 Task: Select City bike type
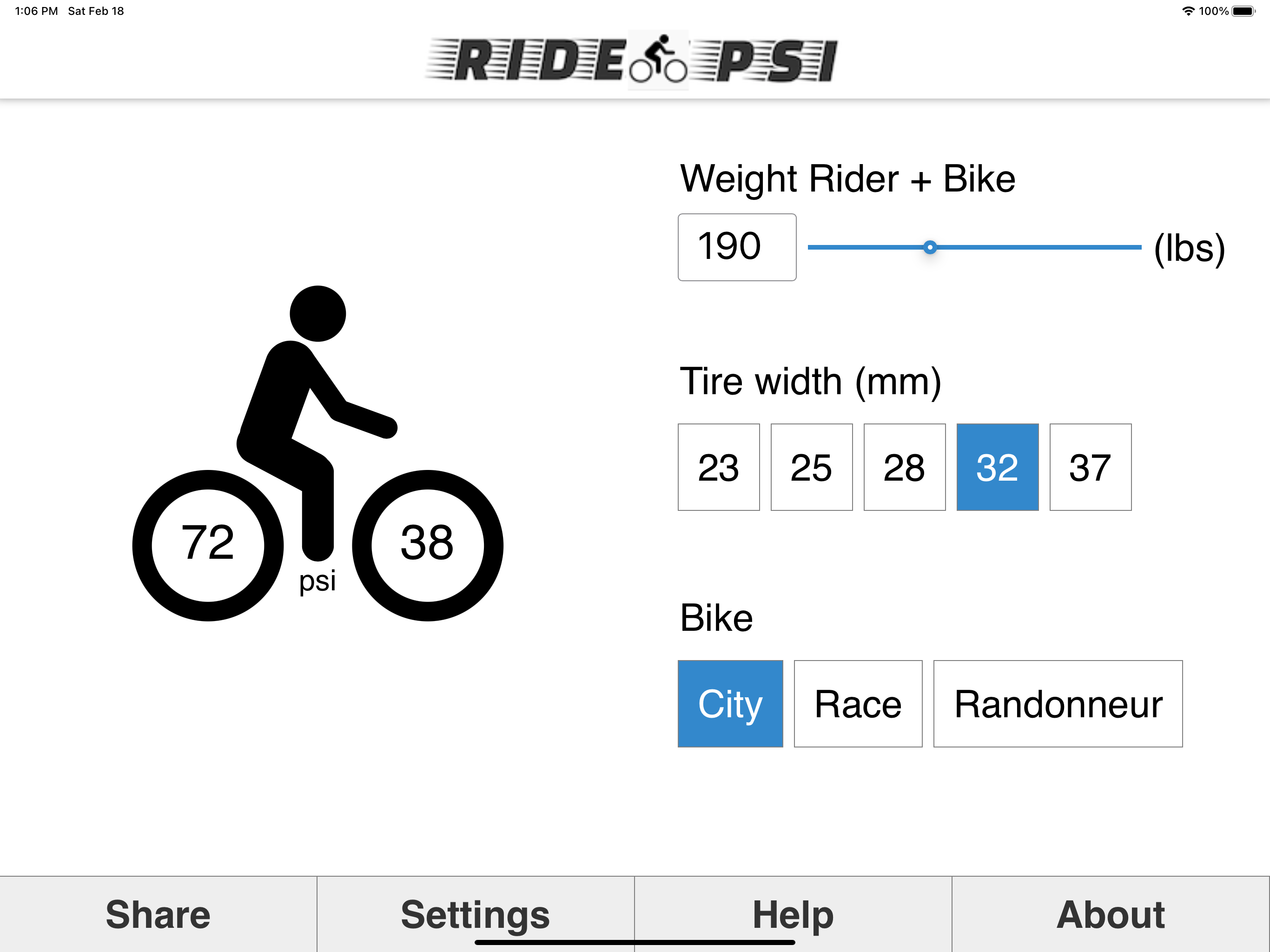coord(730,703)
